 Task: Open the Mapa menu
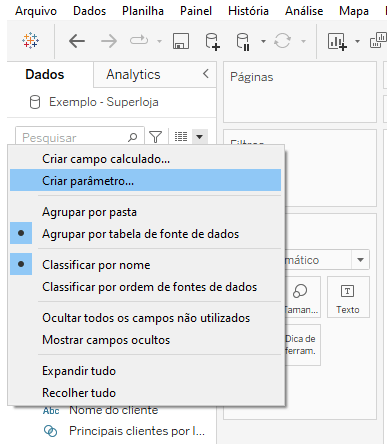coord(354,11)
